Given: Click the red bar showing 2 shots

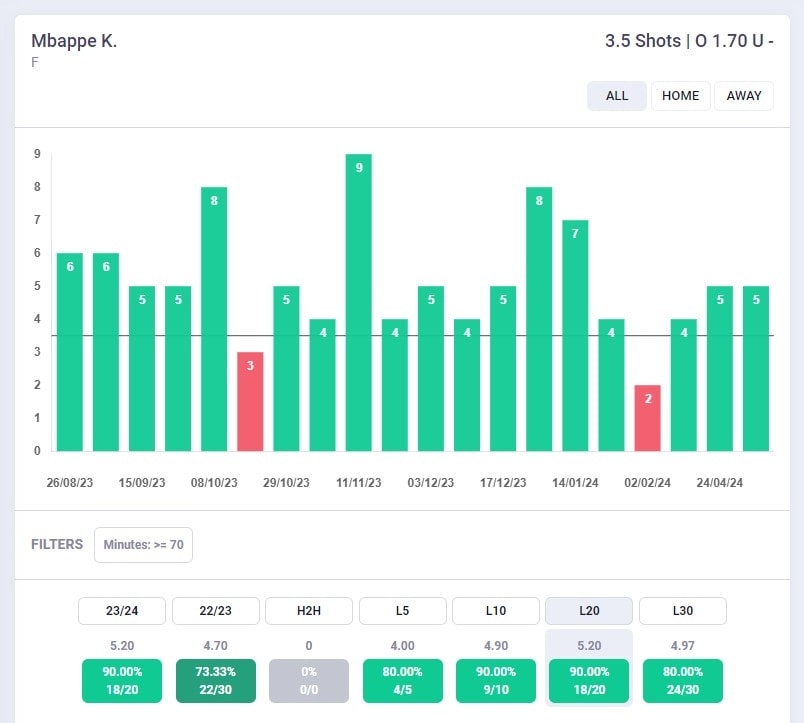Looking at the screenshot, I should (x=648, y=418).
